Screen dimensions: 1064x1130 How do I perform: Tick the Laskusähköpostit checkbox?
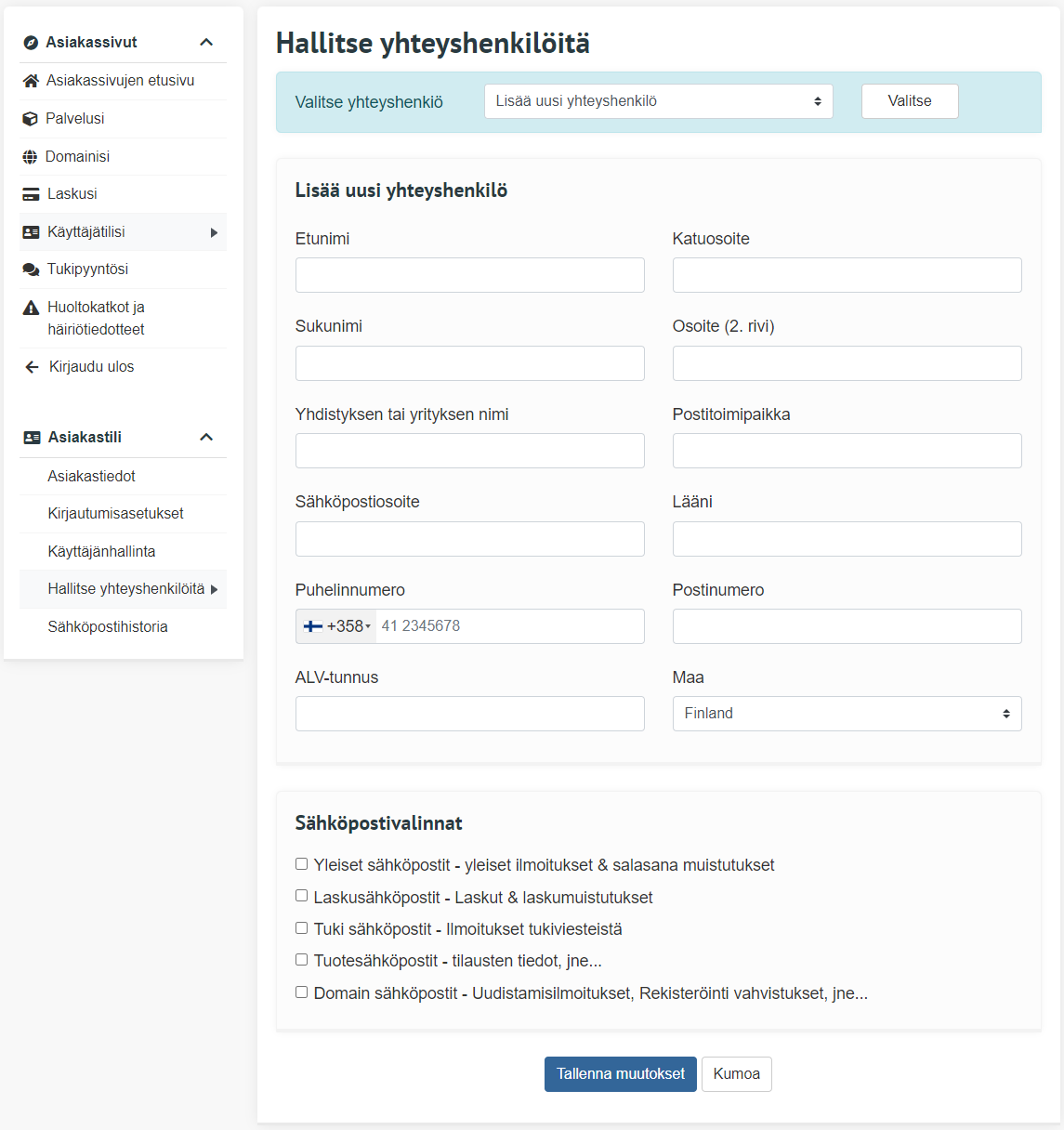301,896
